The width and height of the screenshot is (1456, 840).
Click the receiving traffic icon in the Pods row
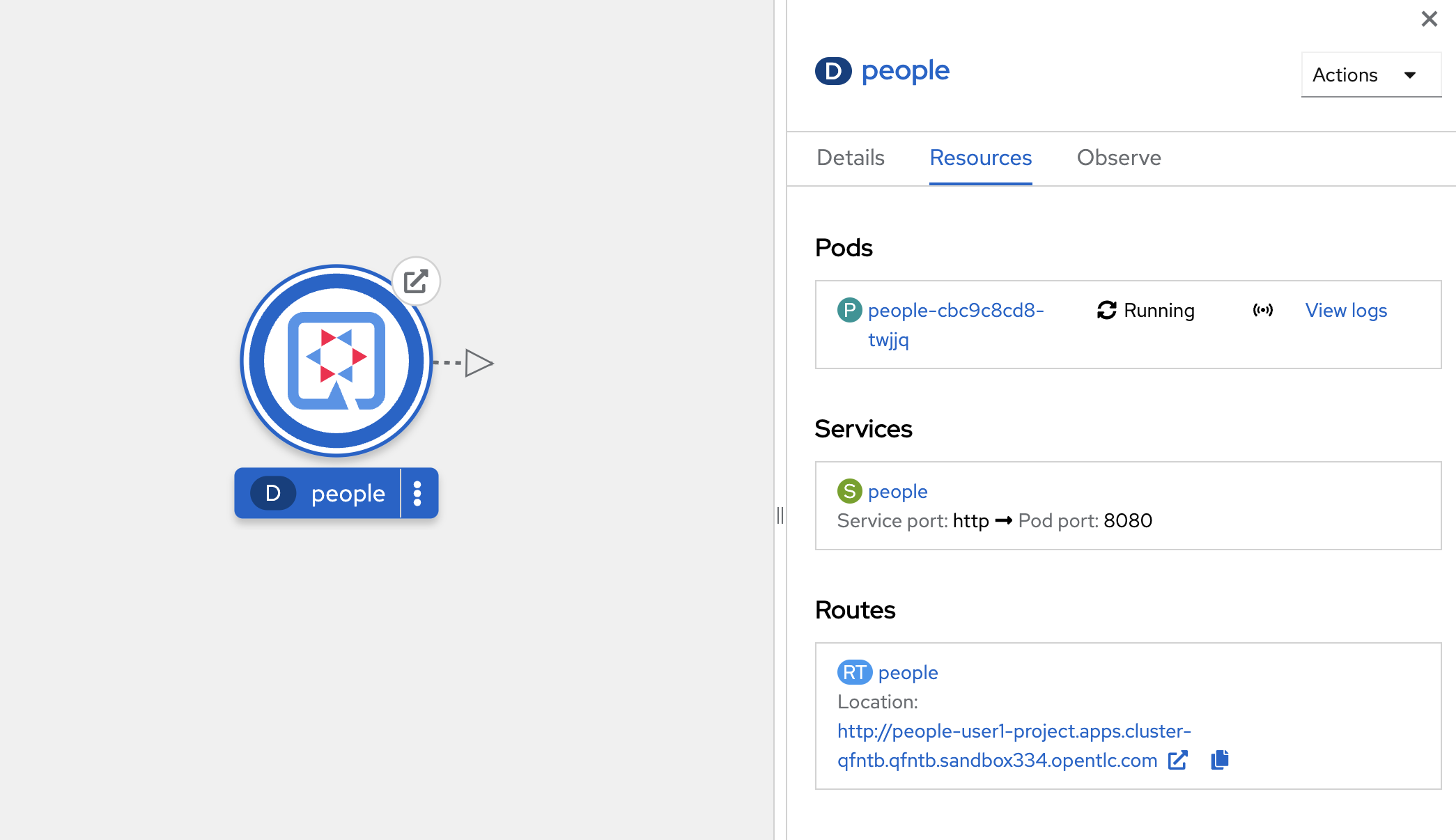pyautogui.click(x=1262, y=310)
